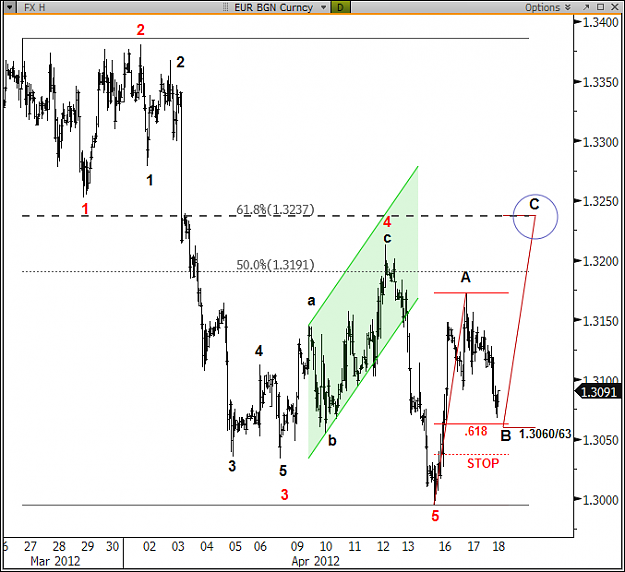The width and height of the screenshot is (625, 572).
Task: Click date 06 on the time axis
Action: (260, 546)
